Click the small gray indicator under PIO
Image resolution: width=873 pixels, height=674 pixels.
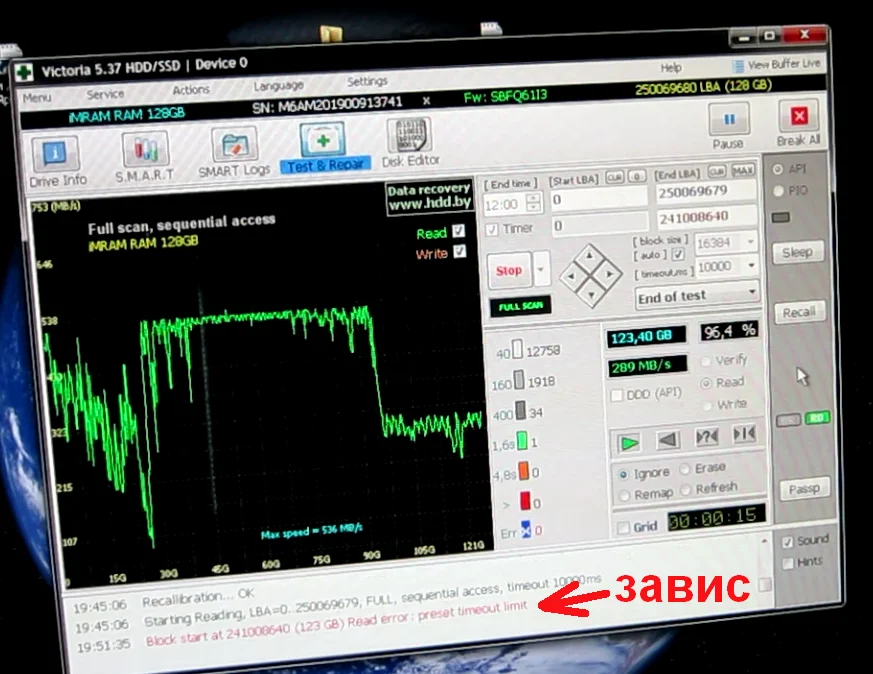point(781,217)
